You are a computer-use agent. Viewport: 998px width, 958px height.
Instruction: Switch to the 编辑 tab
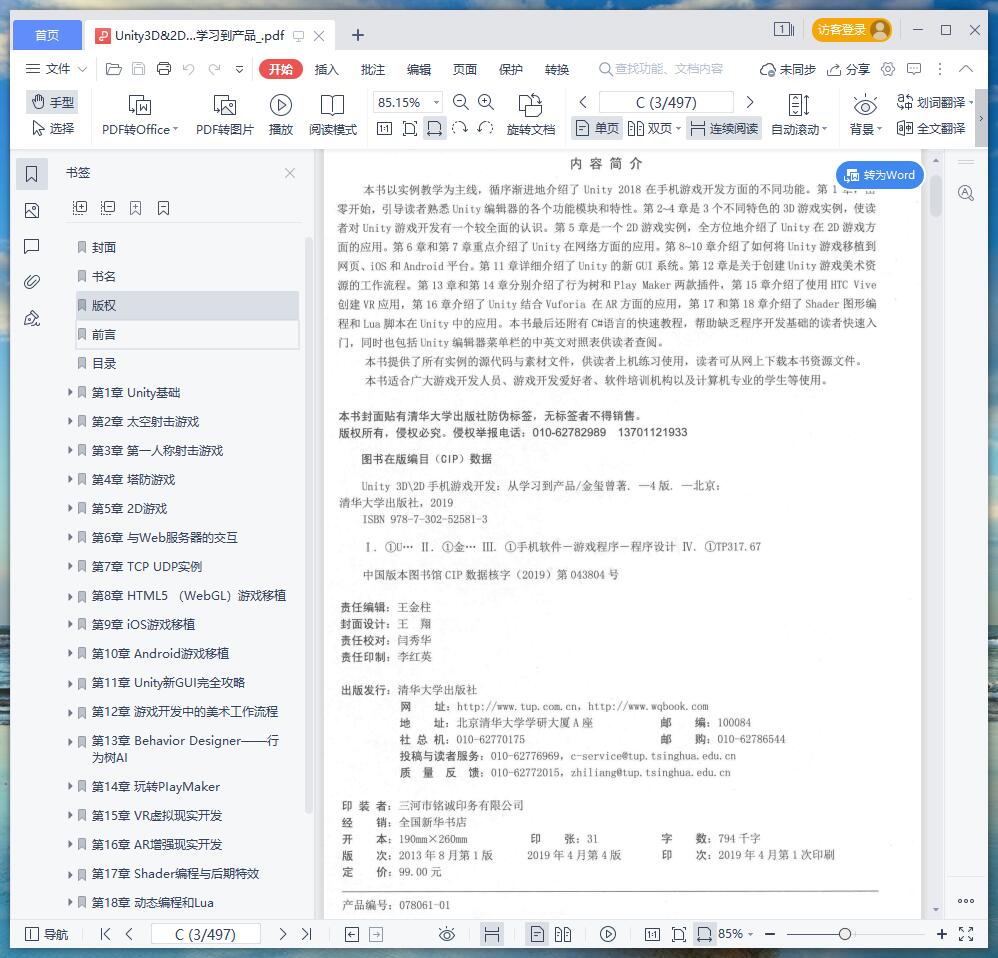pyautogui.click(x=418, y=69)
